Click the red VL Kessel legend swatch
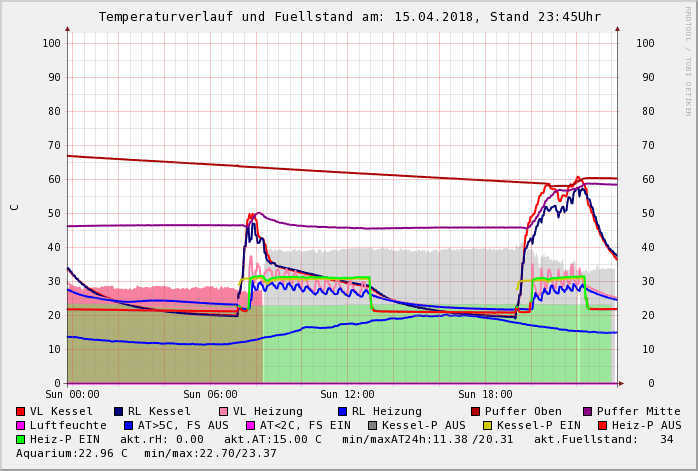The image size is (698, 471). [20, 411]
